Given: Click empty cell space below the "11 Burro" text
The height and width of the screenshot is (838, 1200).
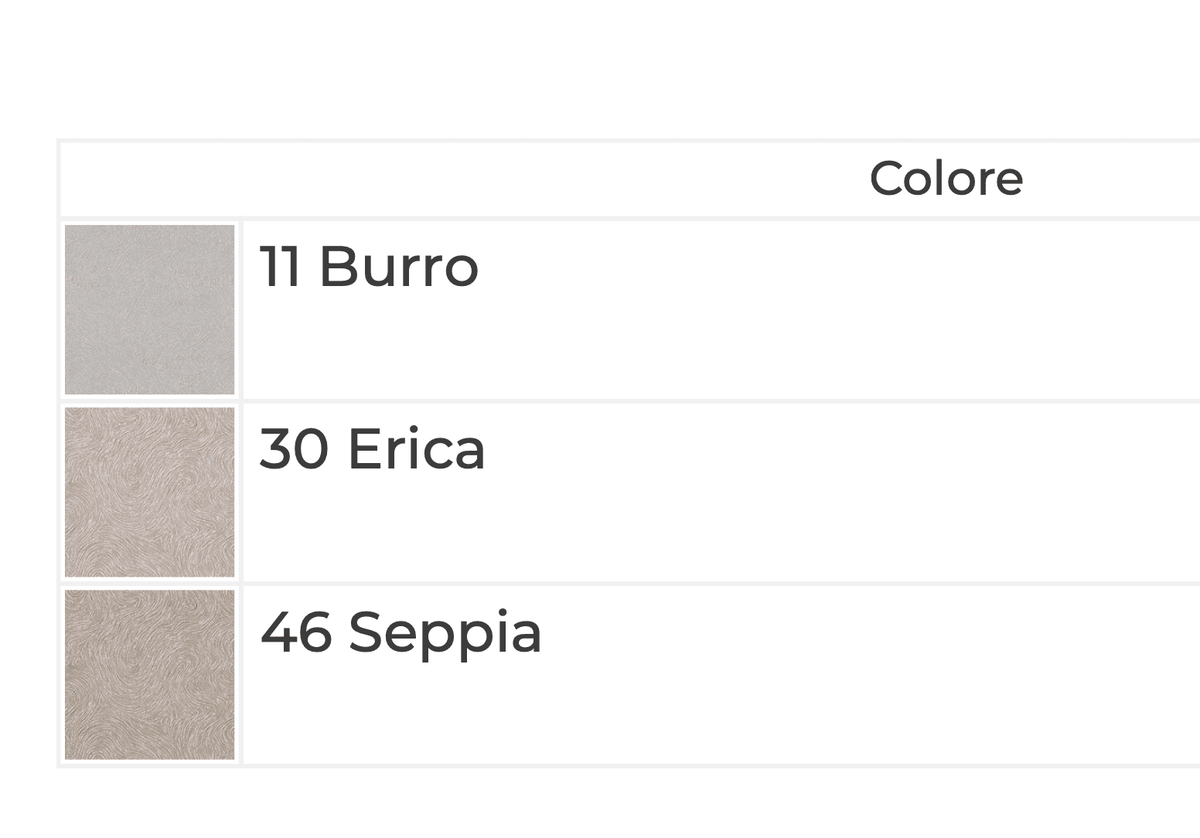Looking at the screenshot, I should (x=720, y=345).
